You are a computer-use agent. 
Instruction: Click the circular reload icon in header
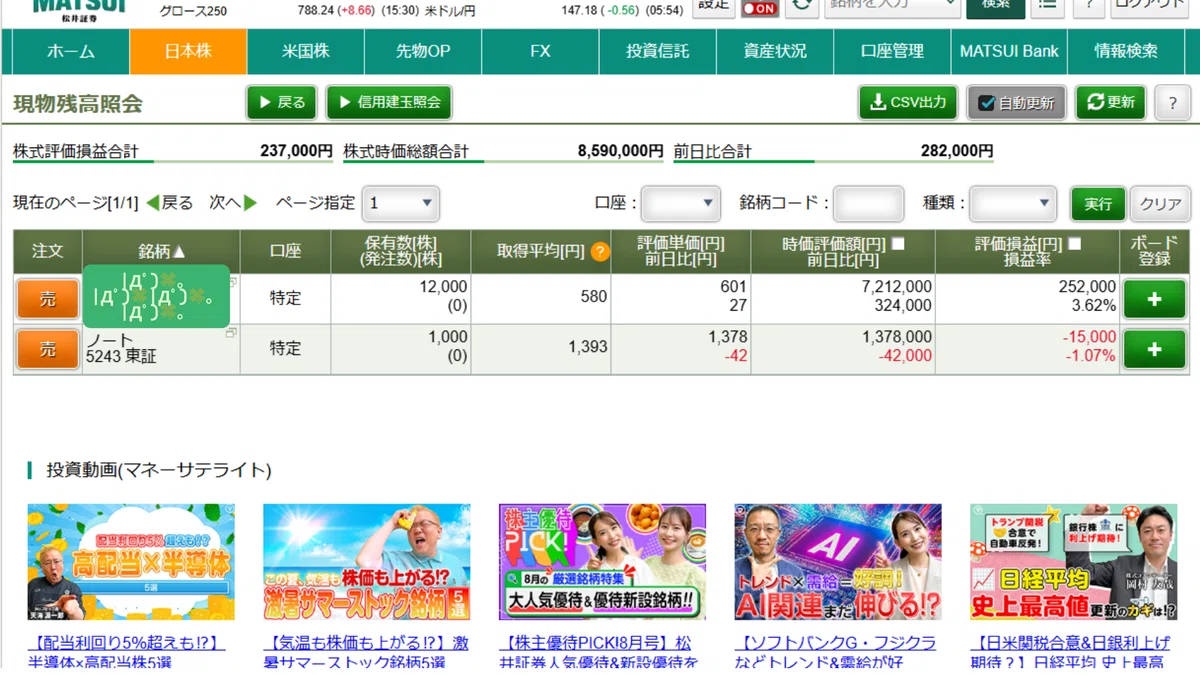(801, 5)
